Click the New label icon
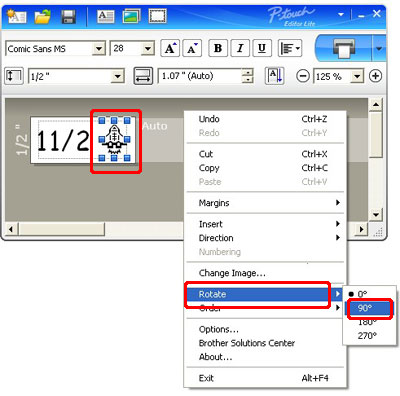This screenshot has width=400, height=396. coord(17,16)
